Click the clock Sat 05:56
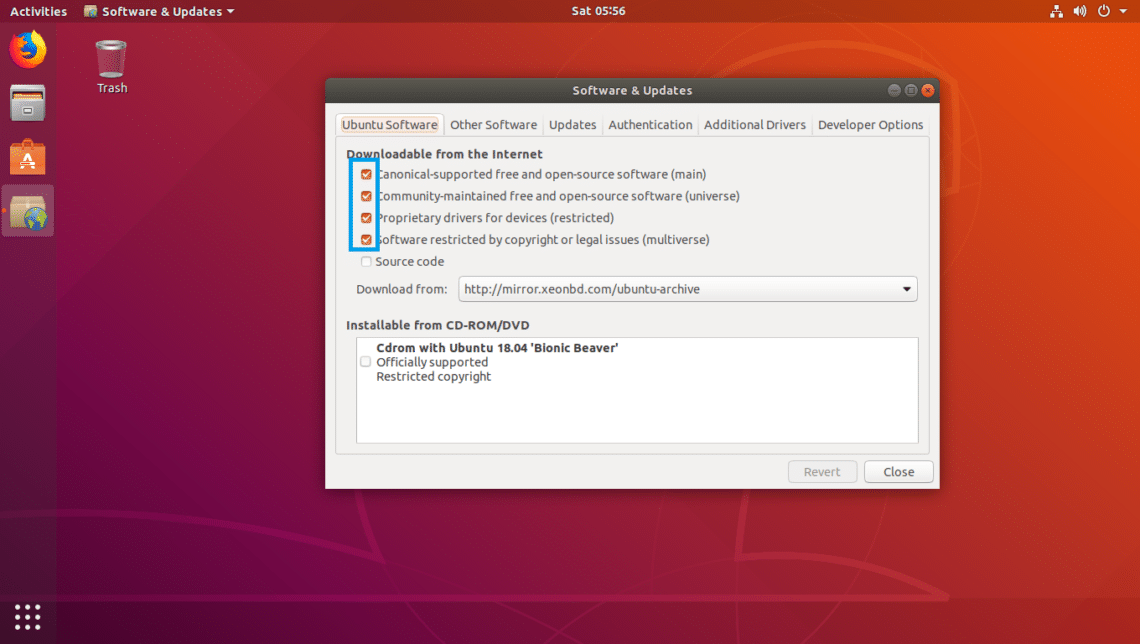The height and width of the screenshot is (644, 1140). pos(598,11)
